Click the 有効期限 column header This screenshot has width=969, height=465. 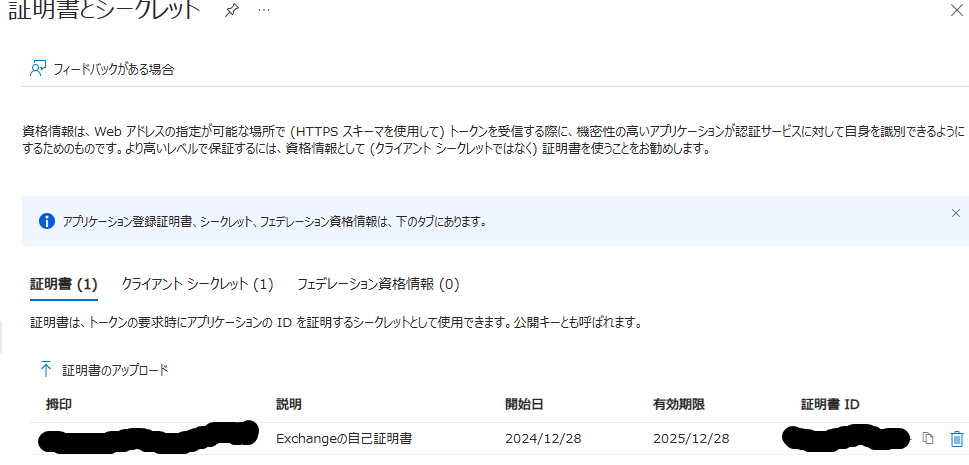(679, 405)
